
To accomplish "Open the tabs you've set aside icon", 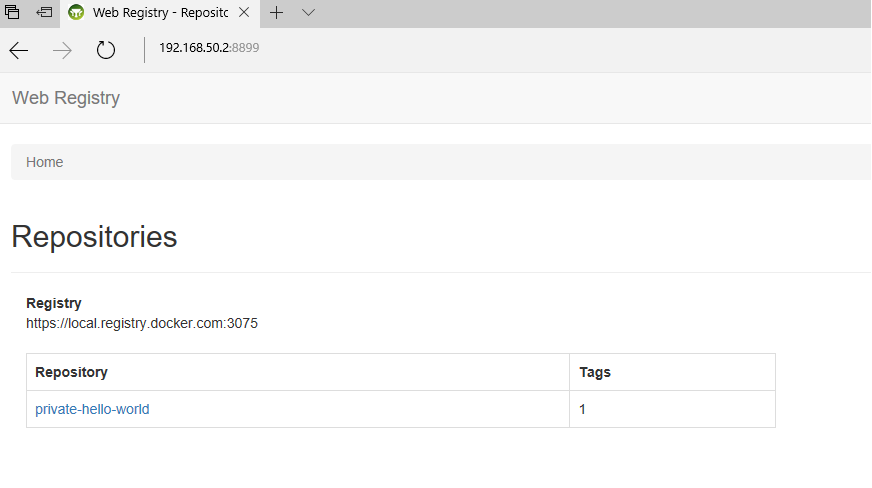I will 13,13.
